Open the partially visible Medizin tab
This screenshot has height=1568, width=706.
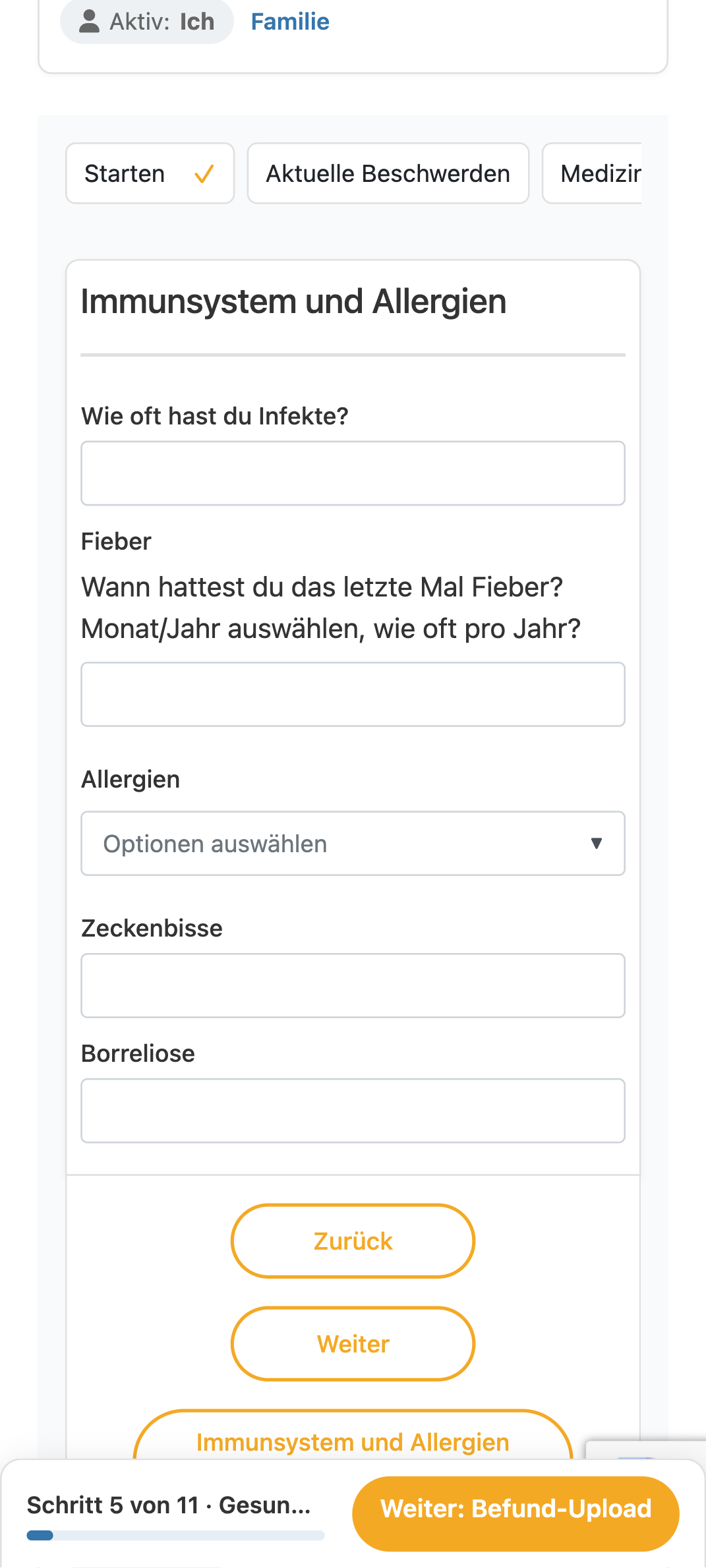592,173
